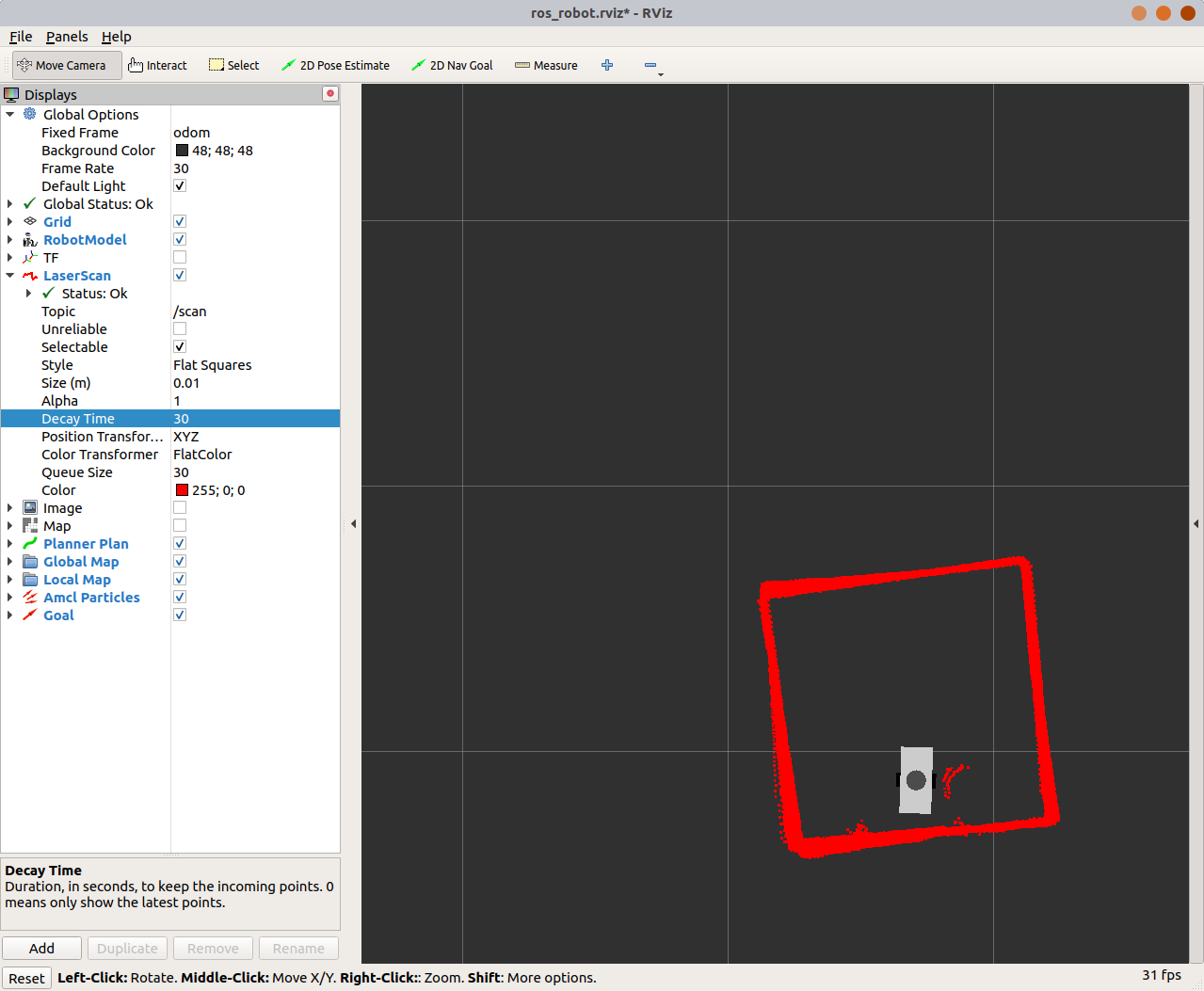Viewport: 1204px width, 991px height.
Task: Click the Remove button
Action: 213,948
